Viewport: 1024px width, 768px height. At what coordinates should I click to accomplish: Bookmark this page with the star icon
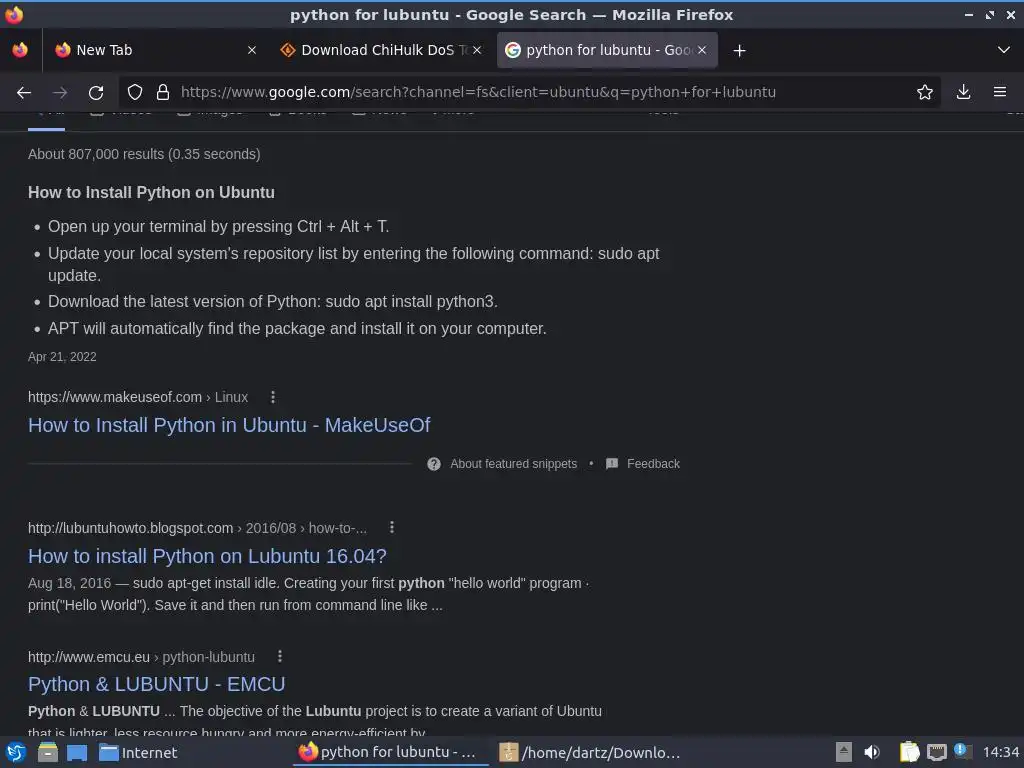coord(925,92)
